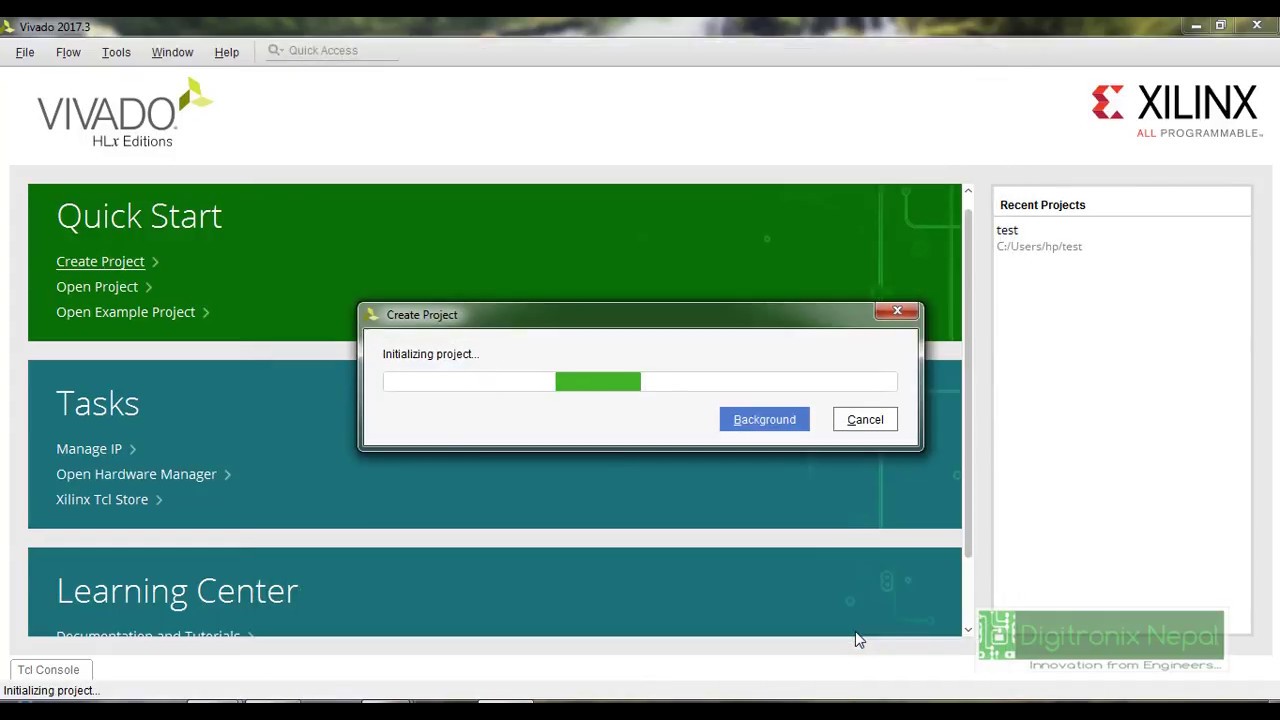Click the Quick Start heading
Image resolution: width=1280 pixels, height=720 pixels.
pos(139,216)
